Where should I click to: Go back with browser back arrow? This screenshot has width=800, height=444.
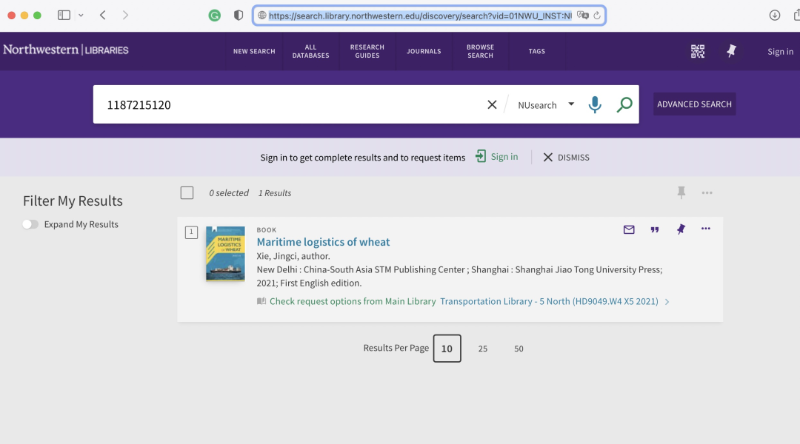(x=103, y=15)
